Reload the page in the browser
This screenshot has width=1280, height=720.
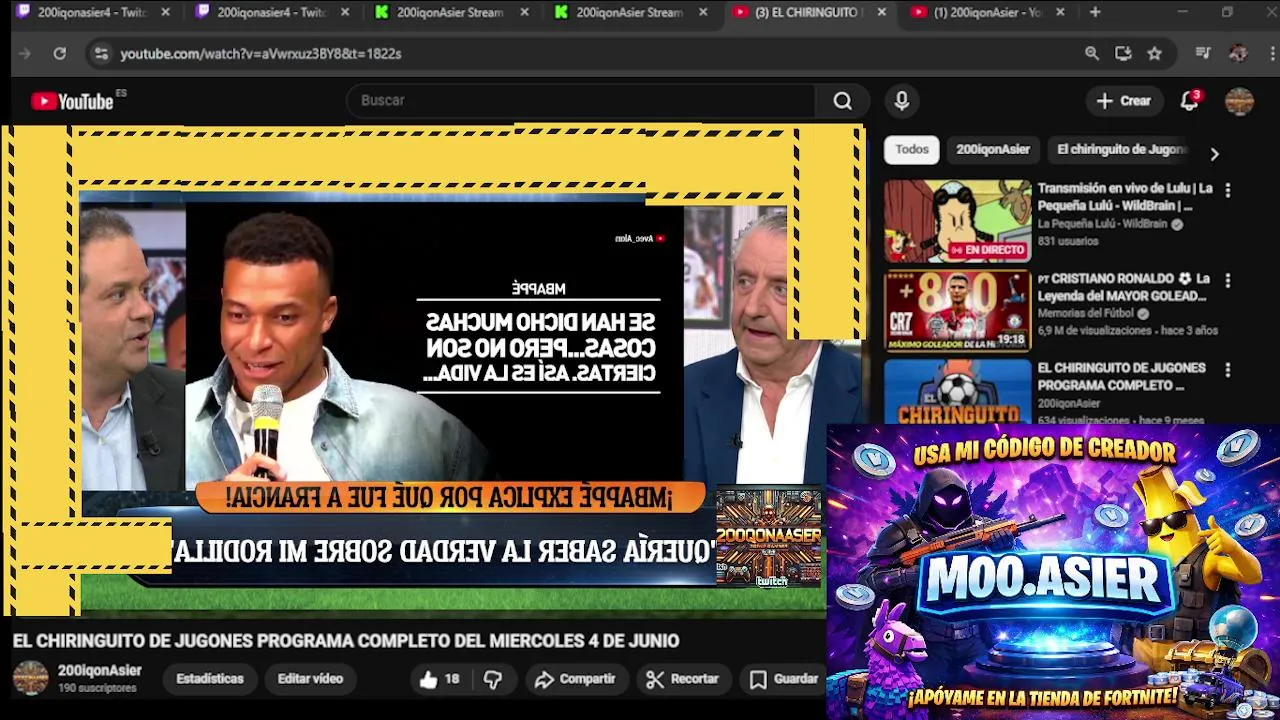click(59, 54)
